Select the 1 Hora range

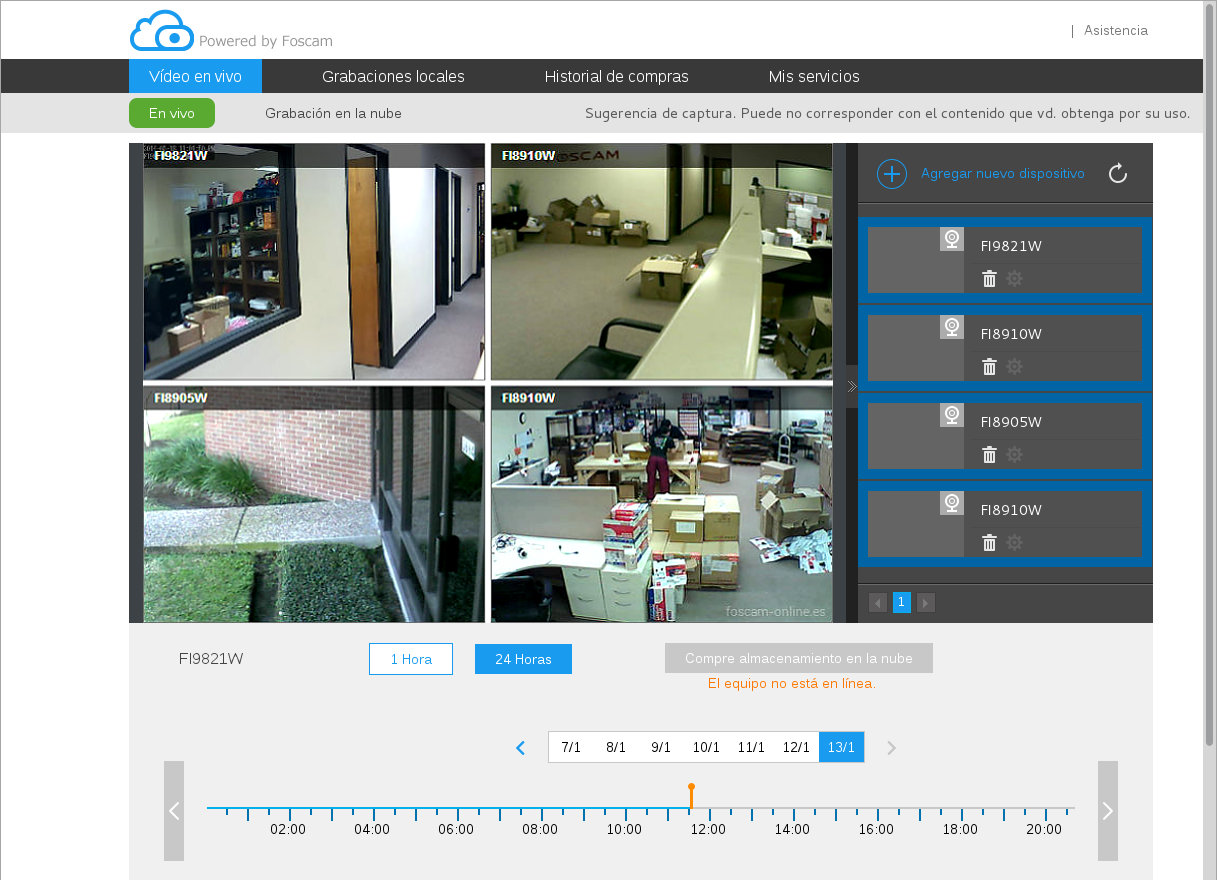point(411,659)
